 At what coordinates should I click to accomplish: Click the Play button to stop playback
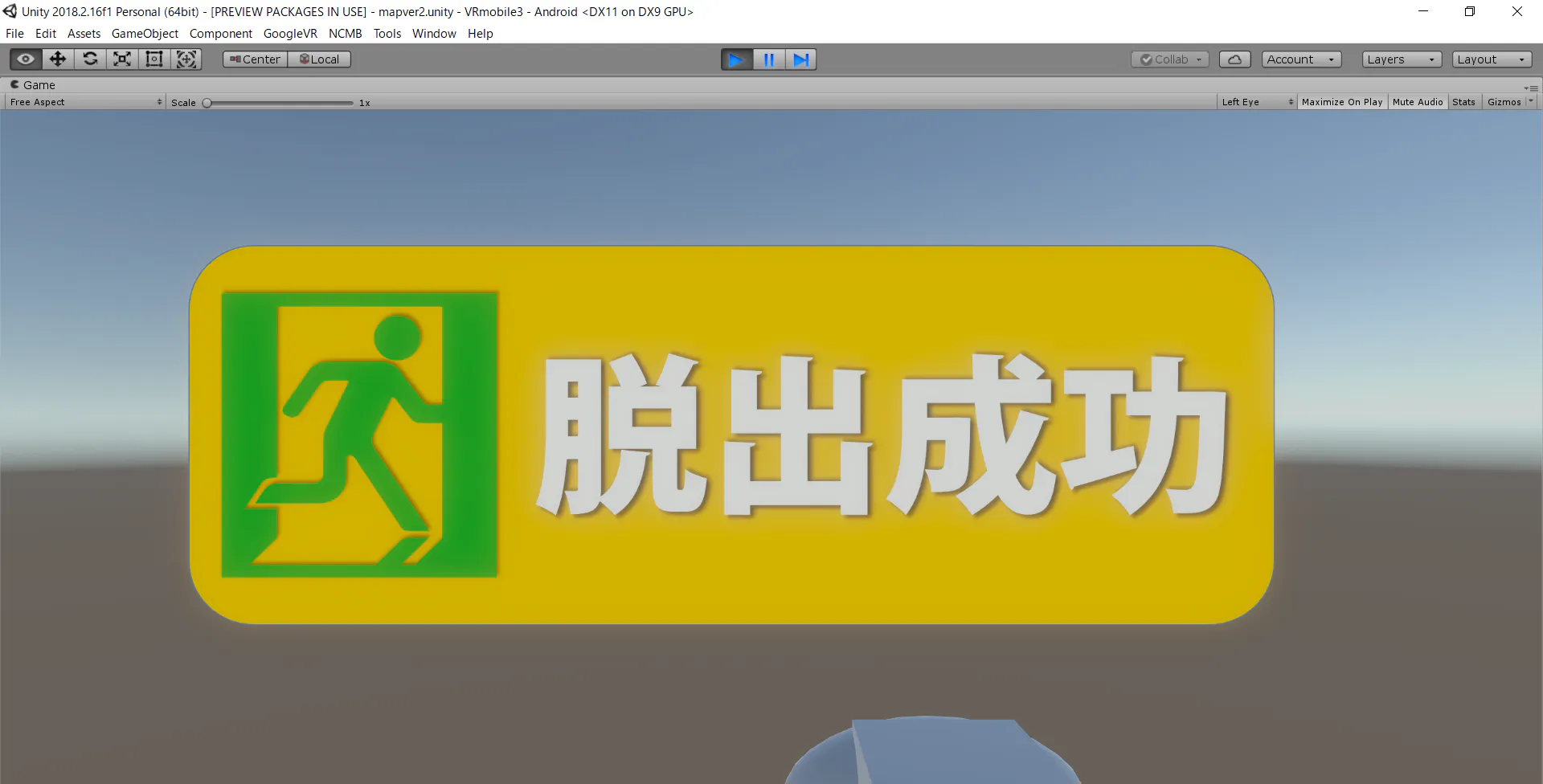(736, 59)
